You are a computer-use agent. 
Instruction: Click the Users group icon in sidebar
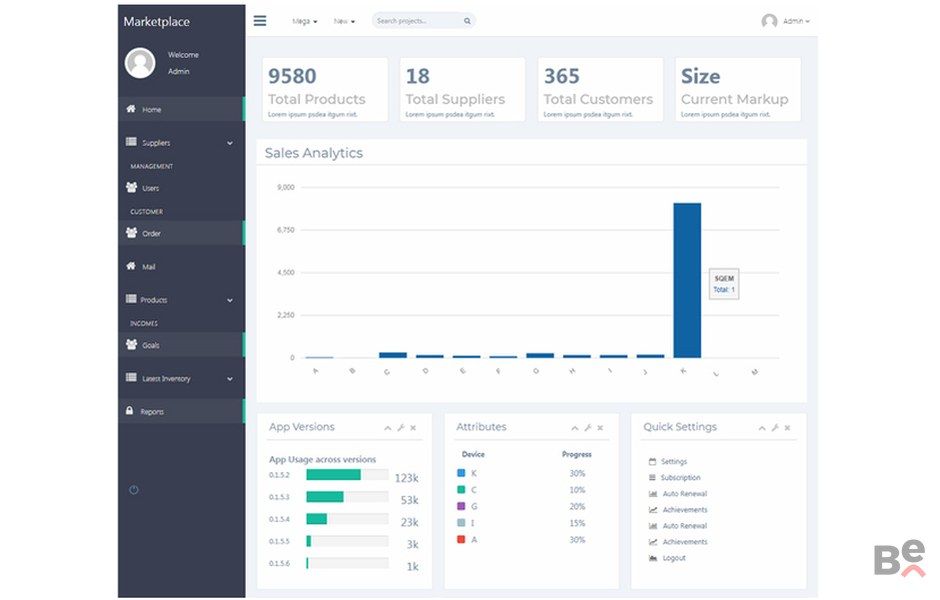131,188
